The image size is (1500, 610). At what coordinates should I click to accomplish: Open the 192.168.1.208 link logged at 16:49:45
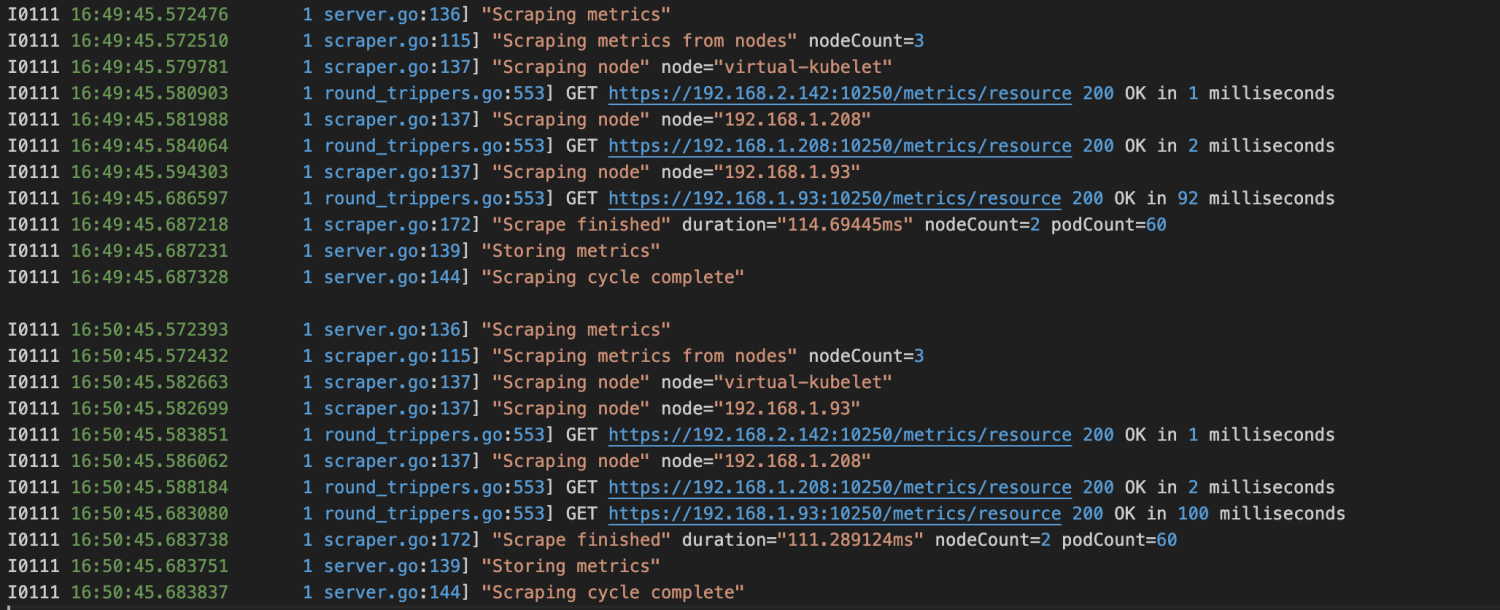pos(839,146)
